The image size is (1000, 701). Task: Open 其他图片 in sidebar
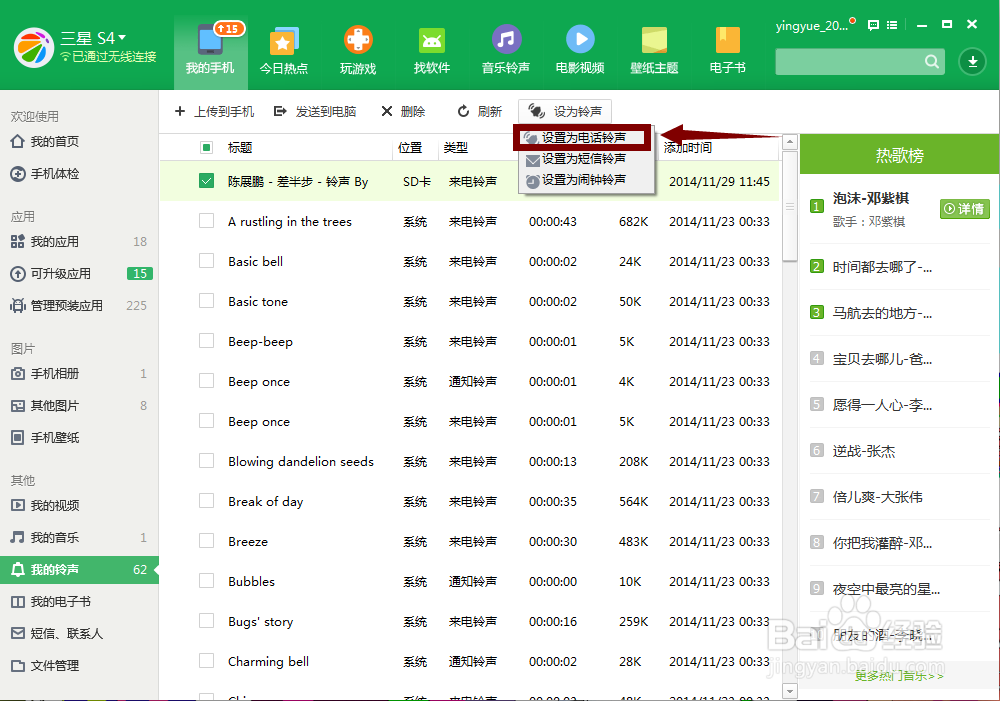click(79, 406)
